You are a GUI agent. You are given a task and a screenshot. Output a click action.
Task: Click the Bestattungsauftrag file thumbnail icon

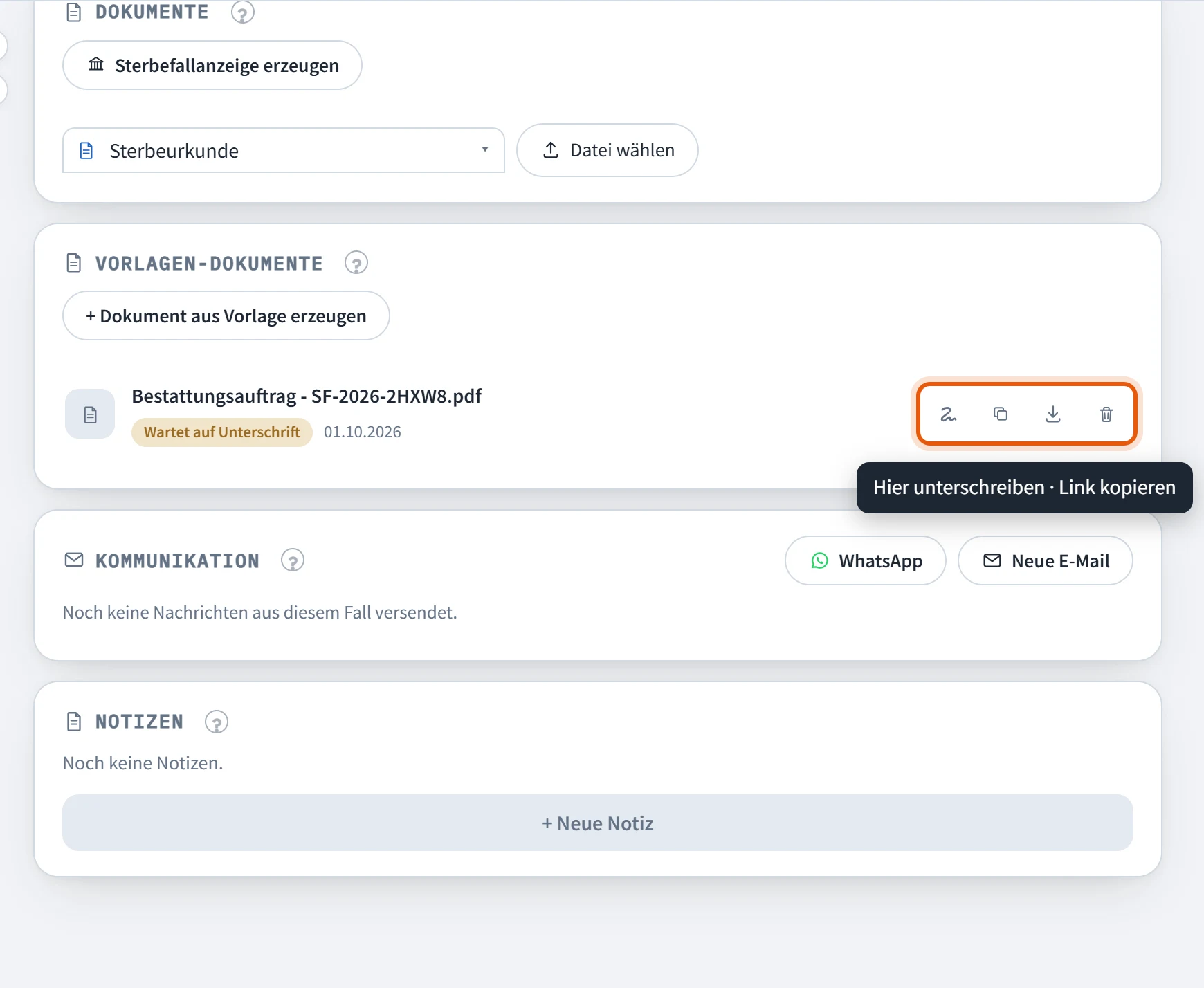(90, 414)
